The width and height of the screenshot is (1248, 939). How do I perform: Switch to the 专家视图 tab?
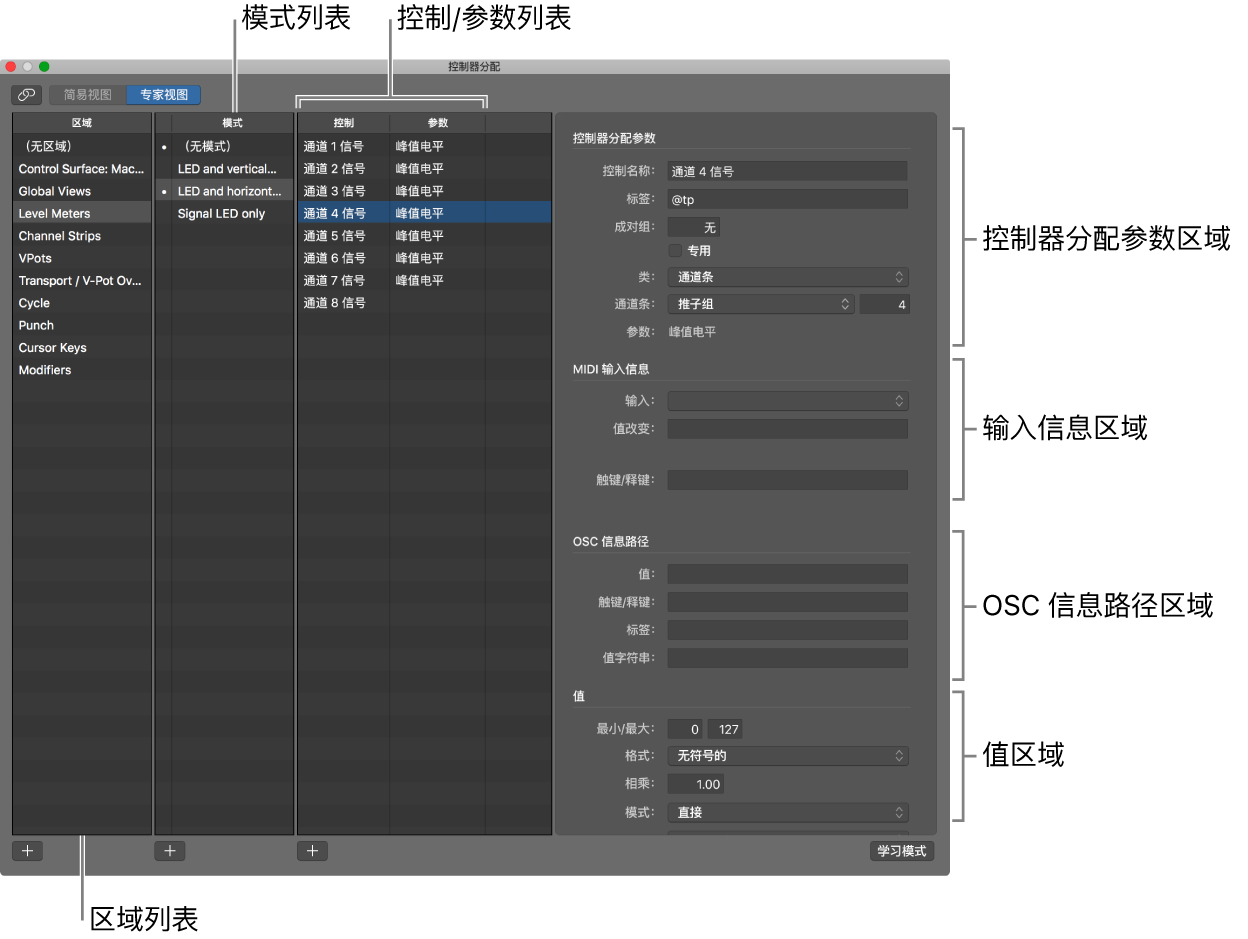[x=163, y=94]
